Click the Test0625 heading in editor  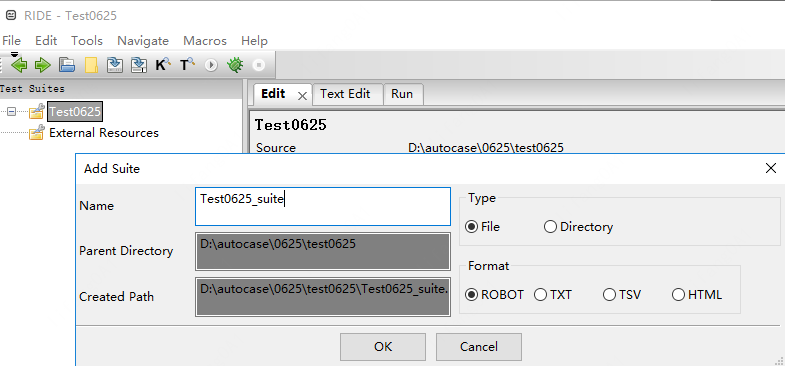[291, 125]
